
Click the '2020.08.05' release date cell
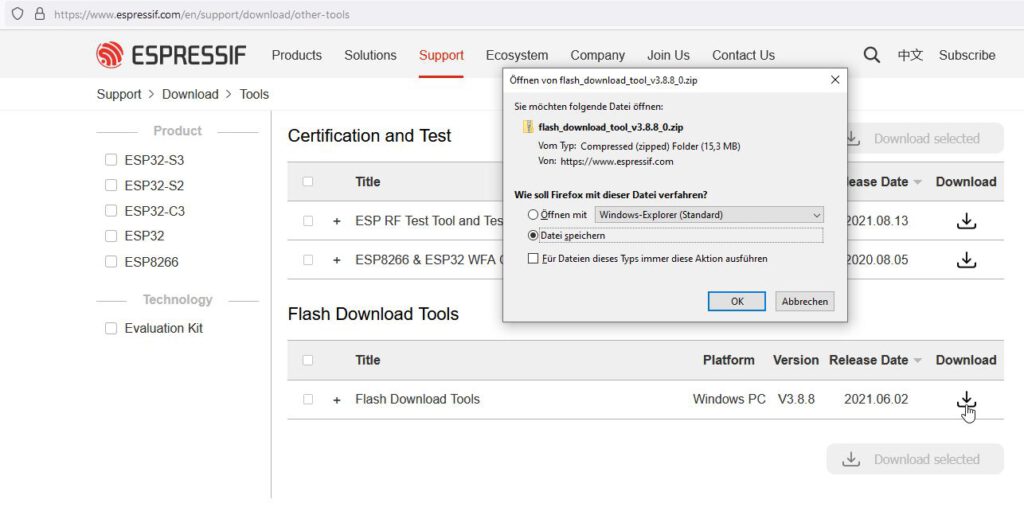tap(878, 260)
